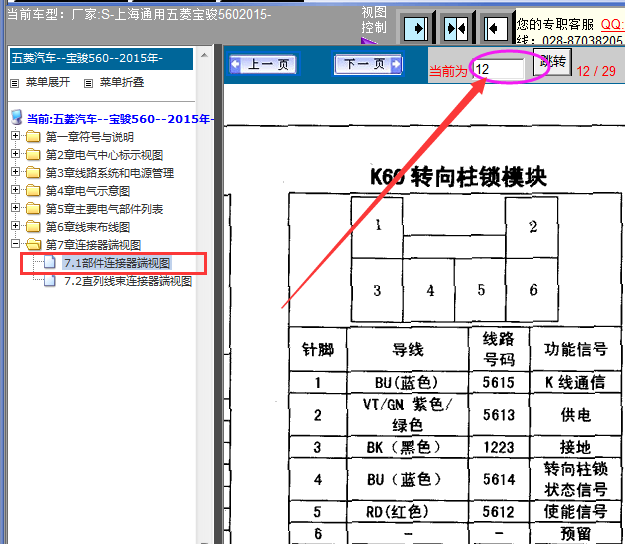Collapse 第7章连接器端视图 node

(x=15, y=243)
